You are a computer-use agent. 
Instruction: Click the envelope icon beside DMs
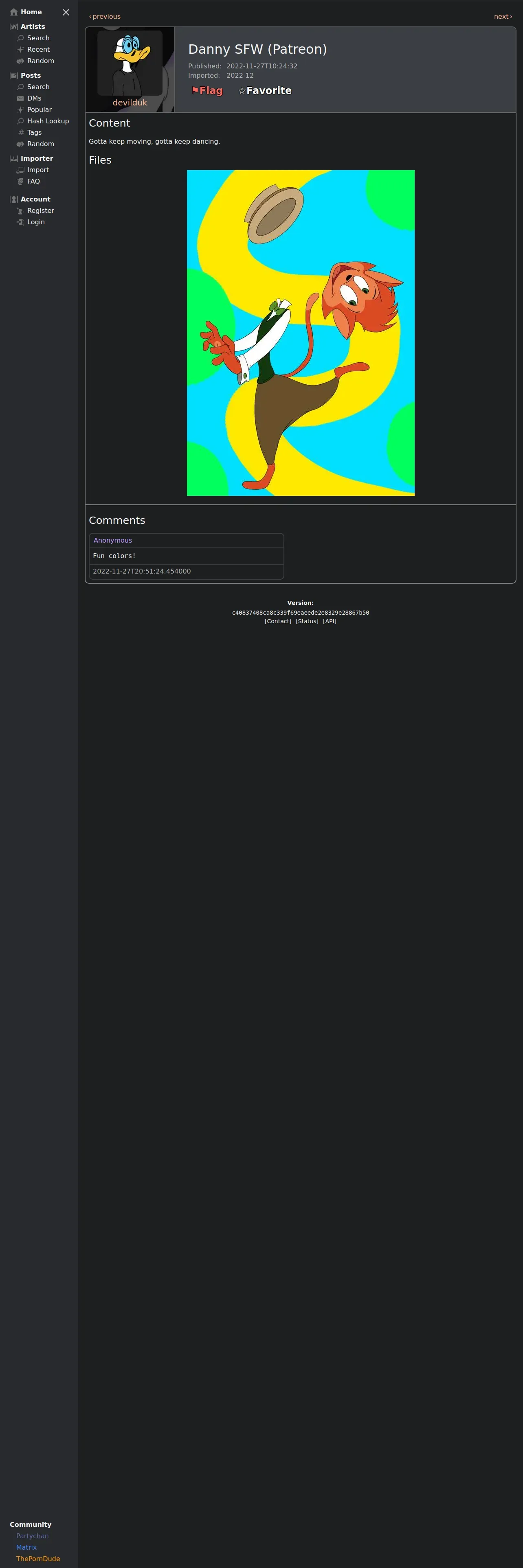[x=21, y=99]
